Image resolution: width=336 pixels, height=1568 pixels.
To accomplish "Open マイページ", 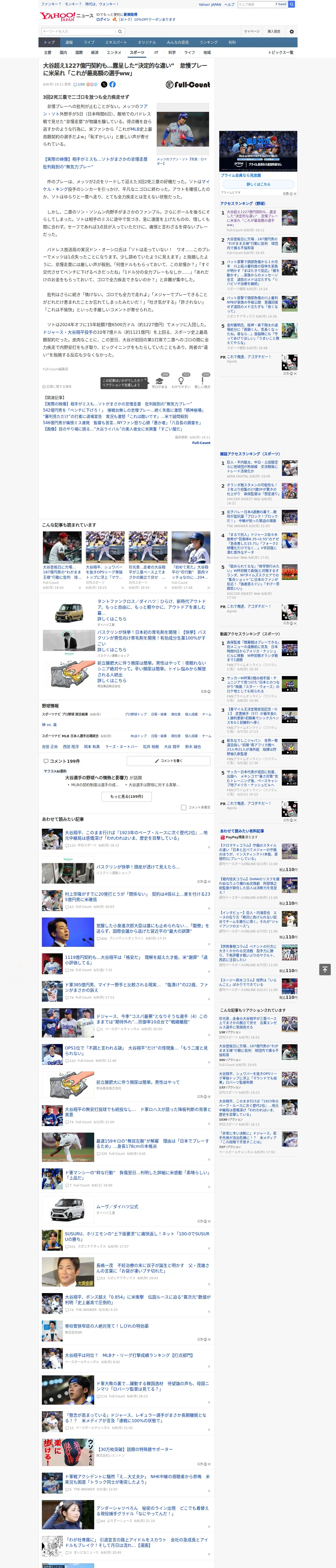I will 252,32.
